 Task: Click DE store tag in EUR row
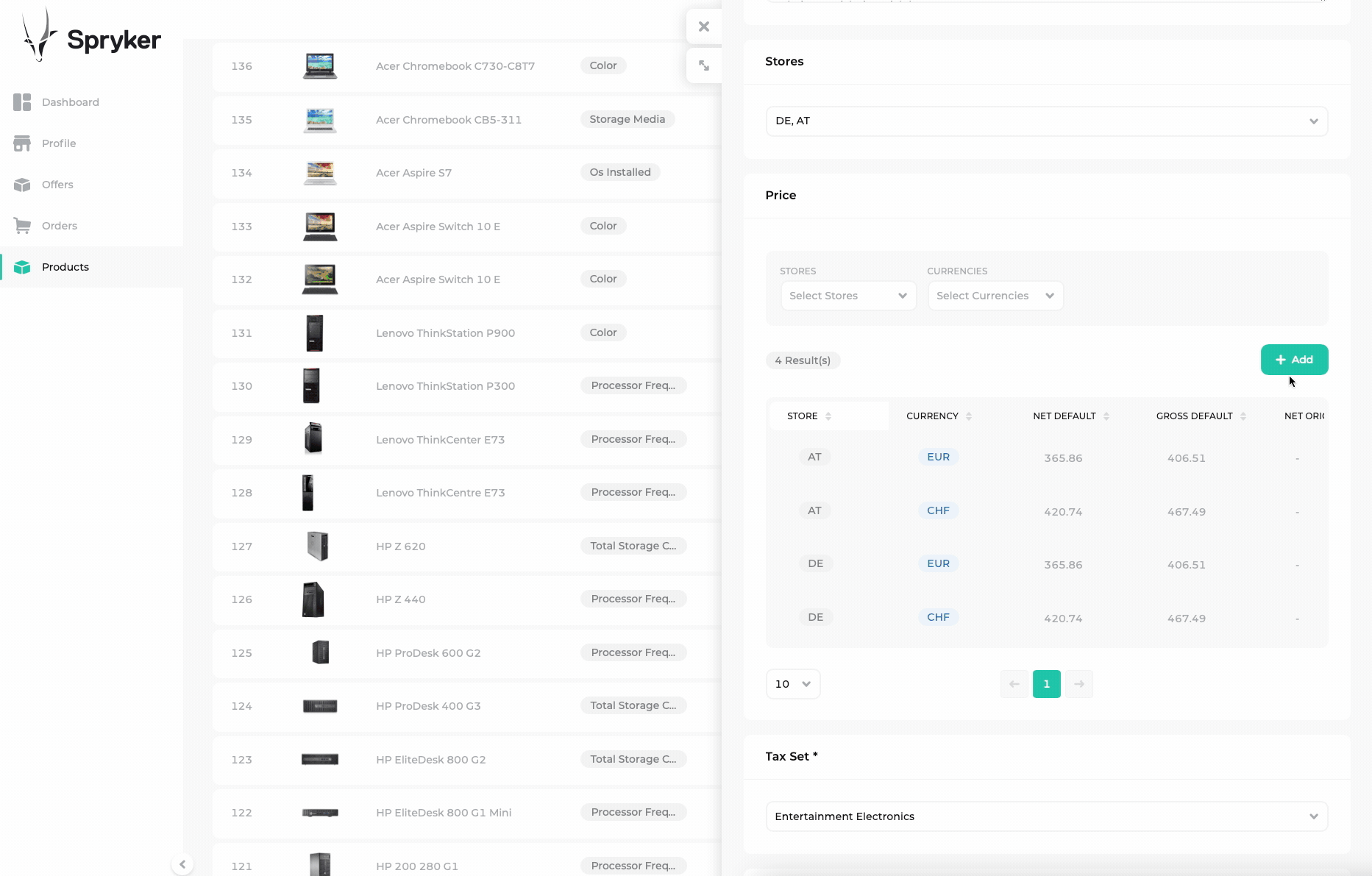pos(816,563)
